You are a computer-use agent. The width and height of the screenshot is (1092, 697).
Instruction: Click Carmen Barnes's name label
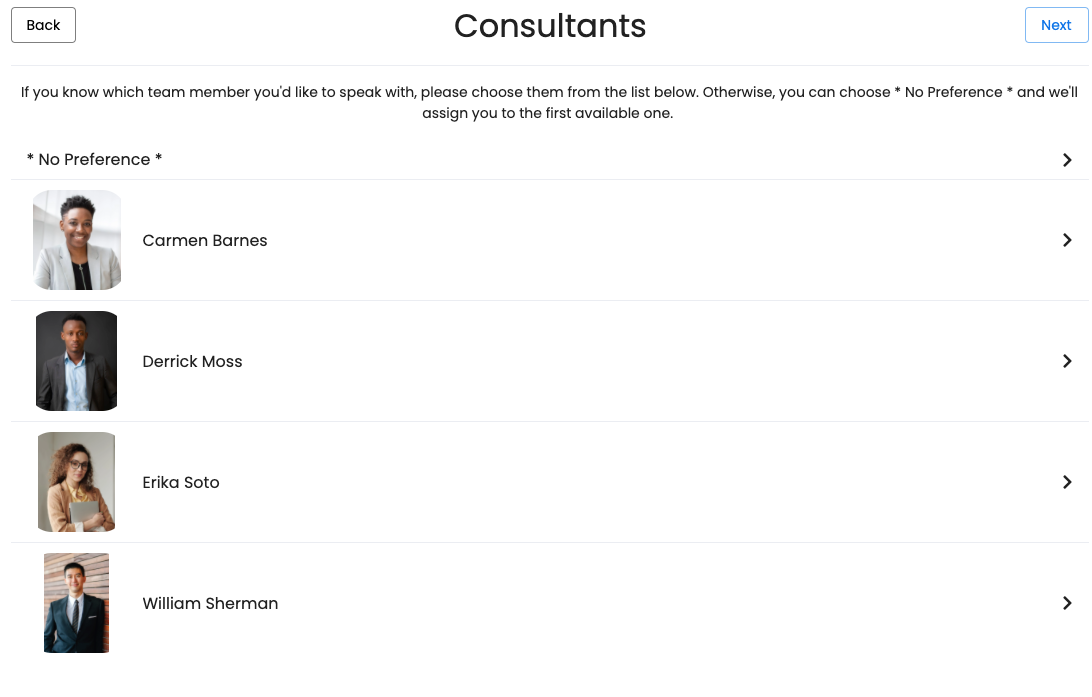point(204,240)
